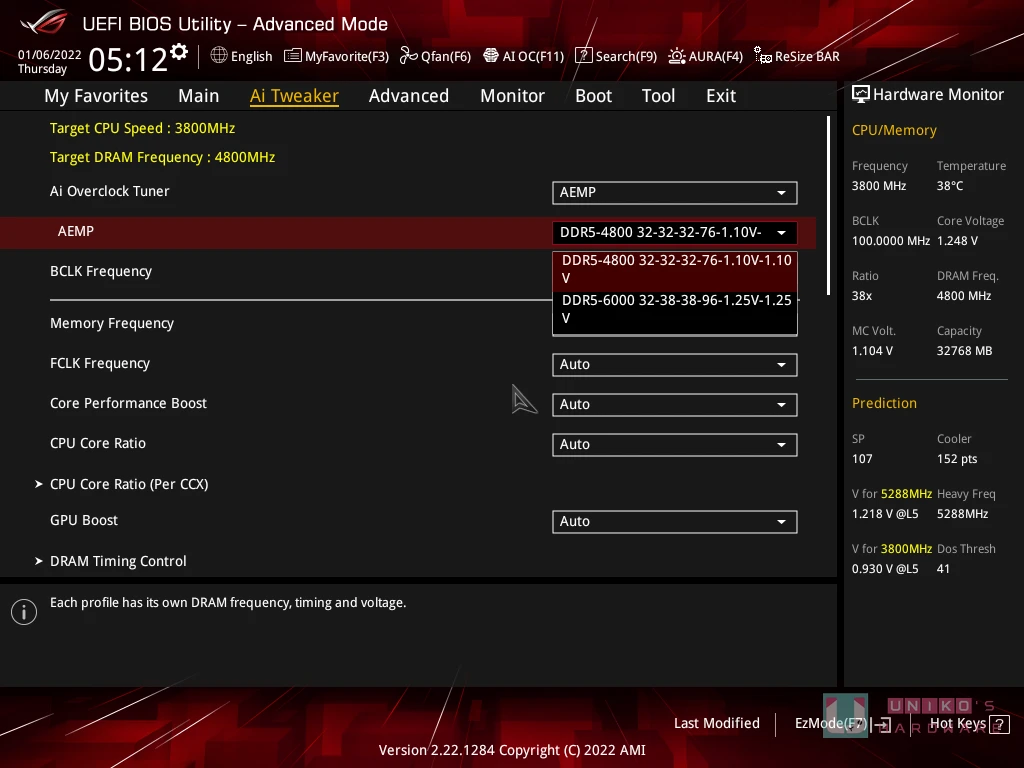Toggle ReSize BAR icon
1024x768 pixels.
pyautogui.click(x=763, y=56)
